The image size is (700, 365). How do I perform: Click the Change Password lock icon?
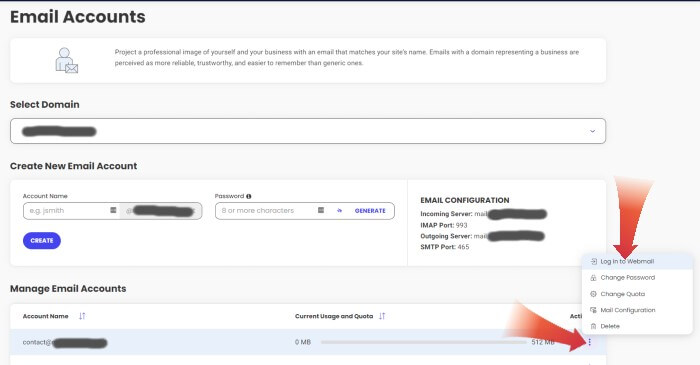click(593, 278)
